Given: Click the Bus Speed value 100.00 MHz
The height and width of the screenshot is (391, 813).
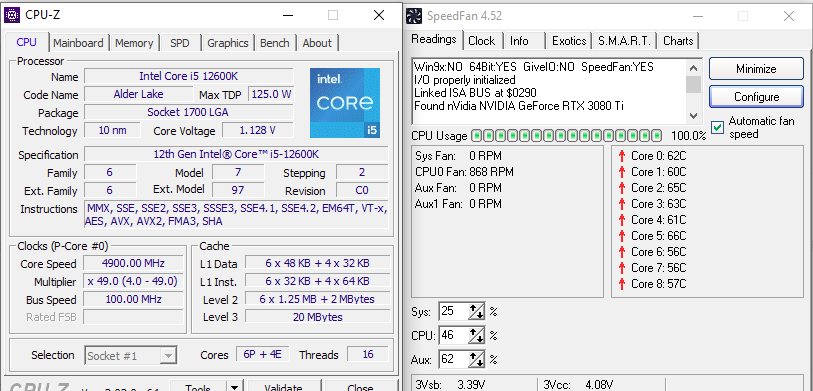Looking at the screenshot, I should tap(133, 299).
